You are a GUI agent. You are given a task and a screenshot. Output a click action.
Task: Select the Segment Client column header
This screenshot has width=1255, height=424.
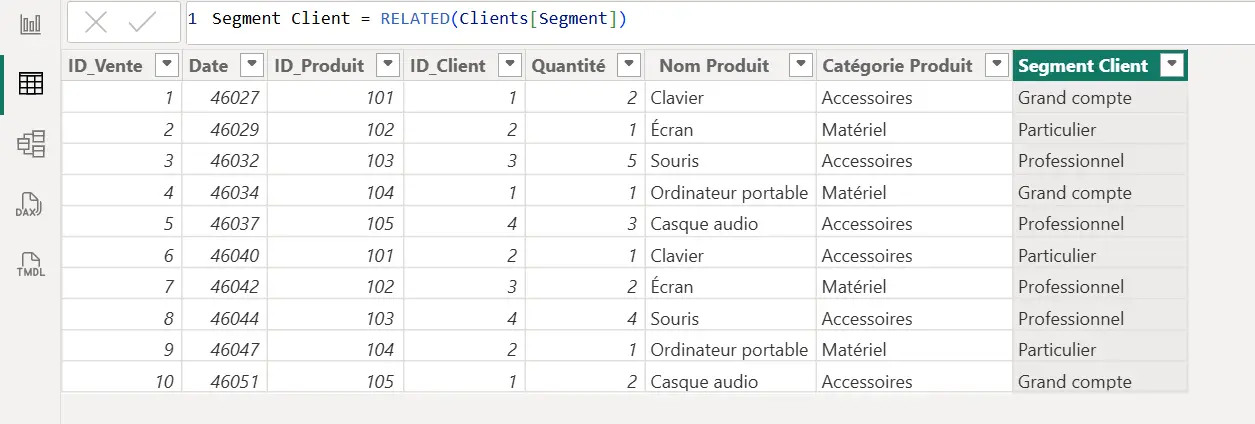(x=1083, y=66)
